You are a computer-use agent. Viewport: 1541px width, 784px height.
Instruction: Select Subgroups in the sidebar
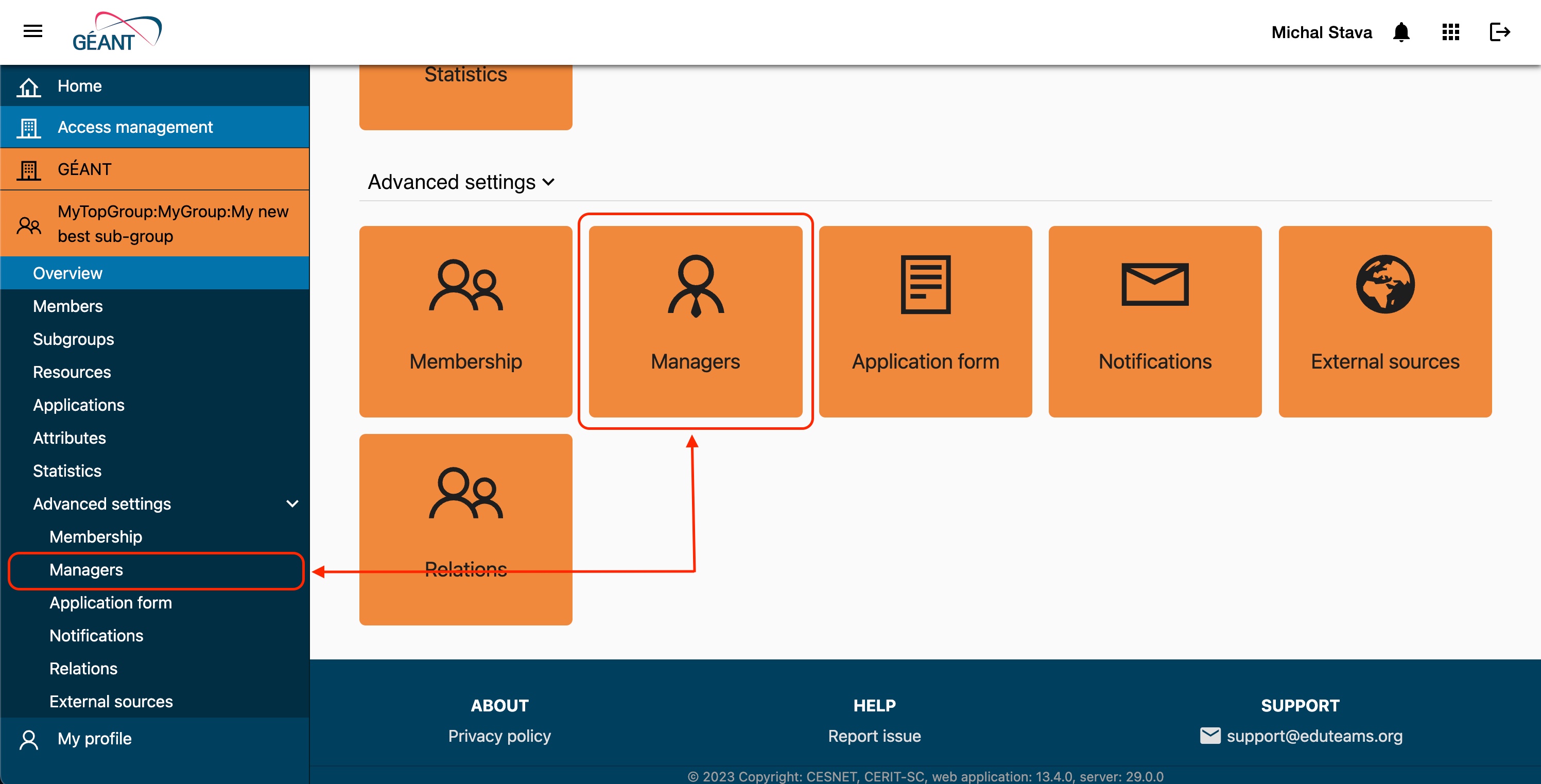pos(73,339)
